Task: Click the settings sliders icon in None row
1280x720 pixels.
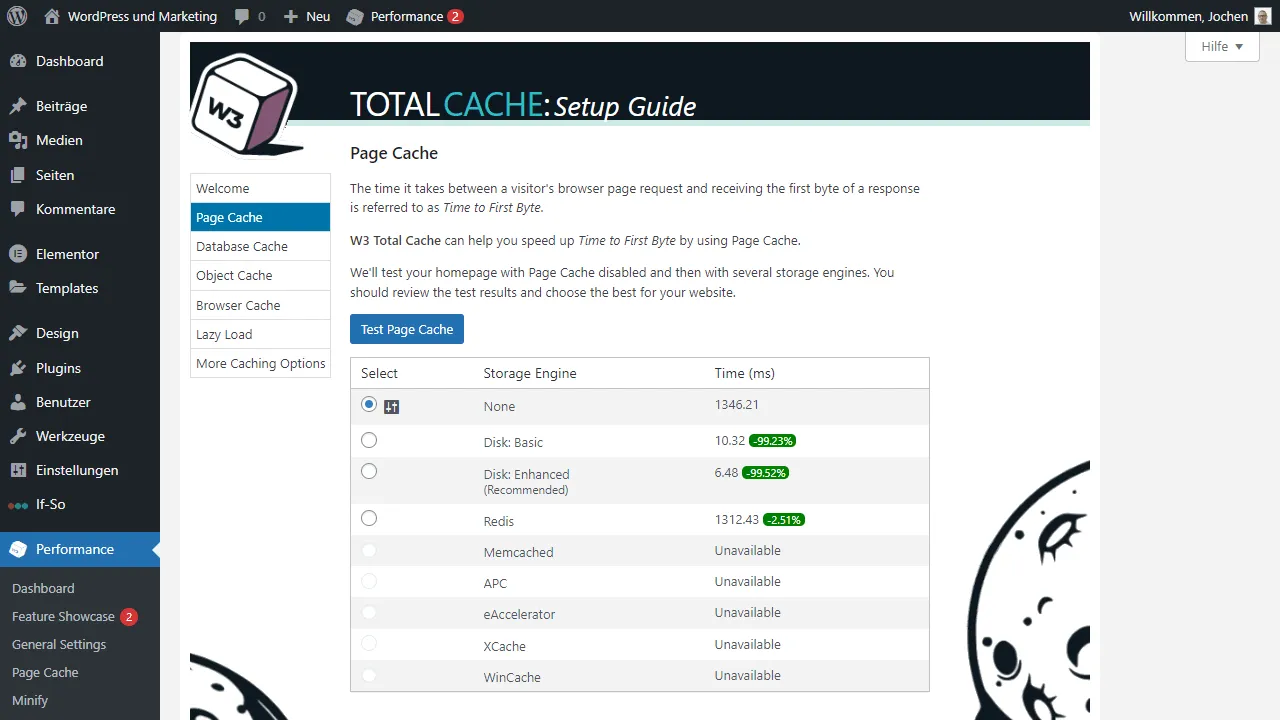Action: pos(392,407)
